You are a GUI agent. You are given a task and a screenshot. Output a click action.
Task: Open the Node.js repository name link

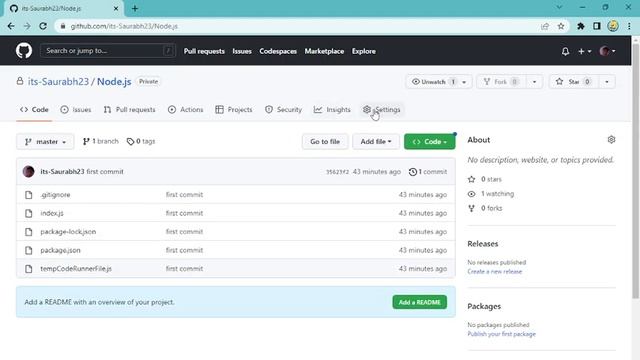tap(114, 82)
